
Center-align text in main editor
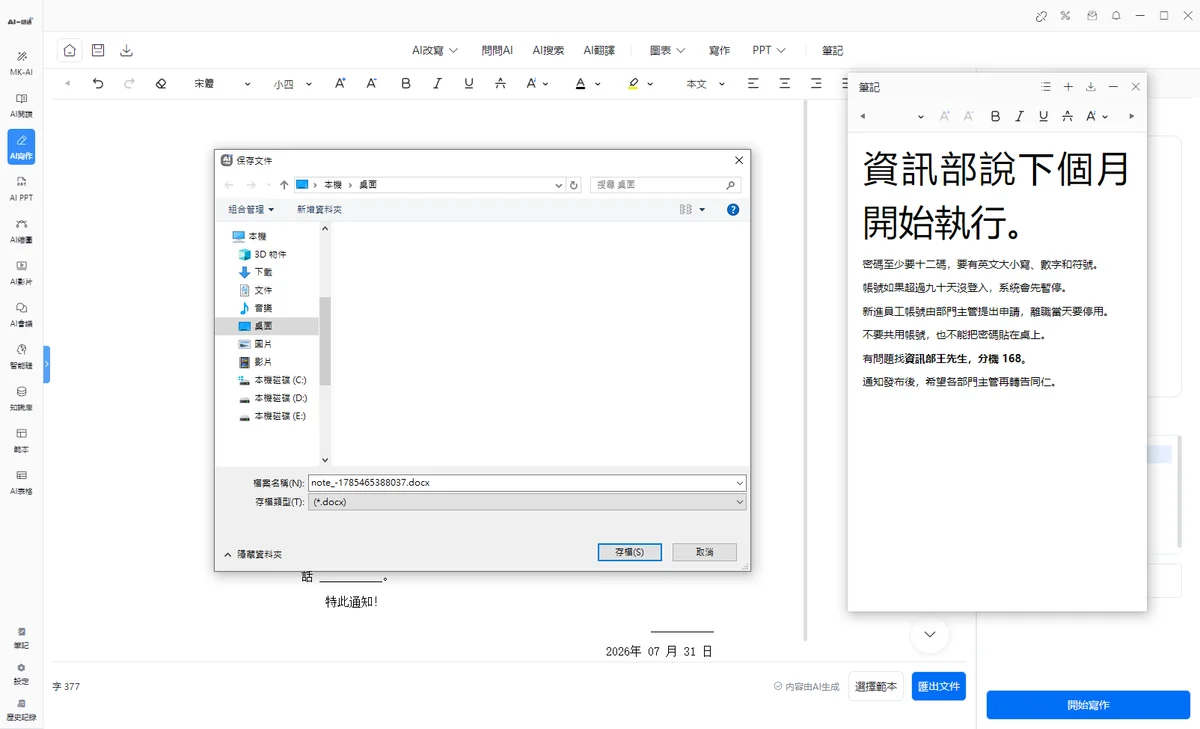pos(785,84)
